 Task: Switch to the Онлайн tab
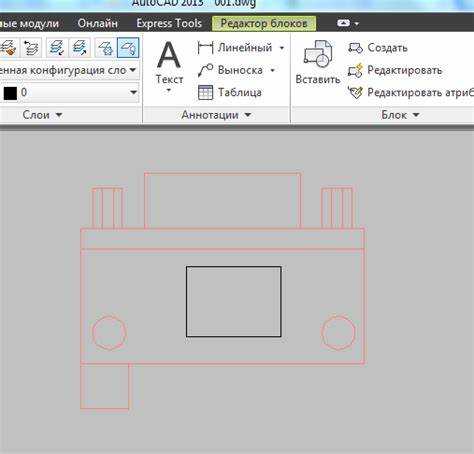click(97, 23)
